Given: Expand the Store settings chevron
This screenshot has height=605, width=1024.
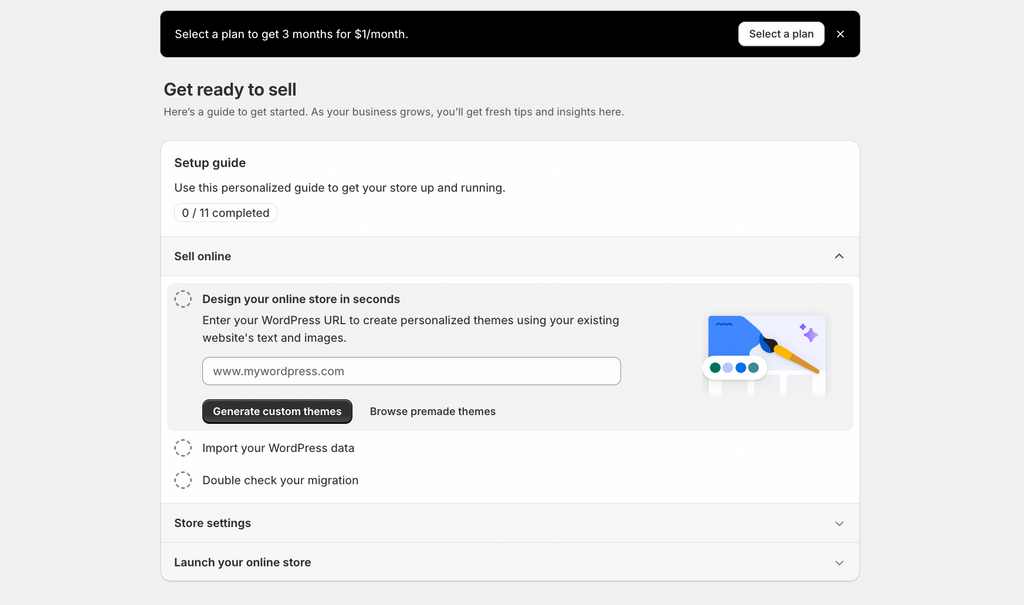Looking at the screenshot, I should click(x=839, y=523).
